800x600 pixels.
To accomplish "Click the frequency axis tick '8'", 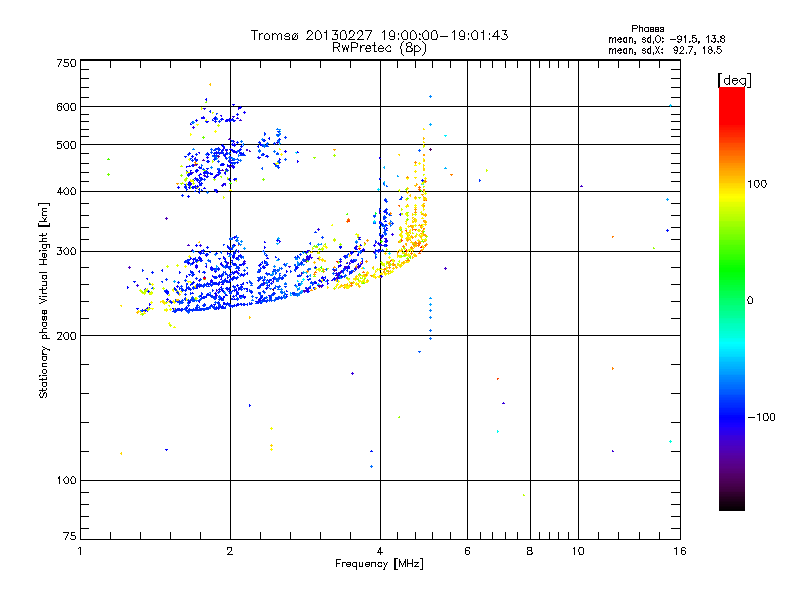I will (x=530, y=552).
